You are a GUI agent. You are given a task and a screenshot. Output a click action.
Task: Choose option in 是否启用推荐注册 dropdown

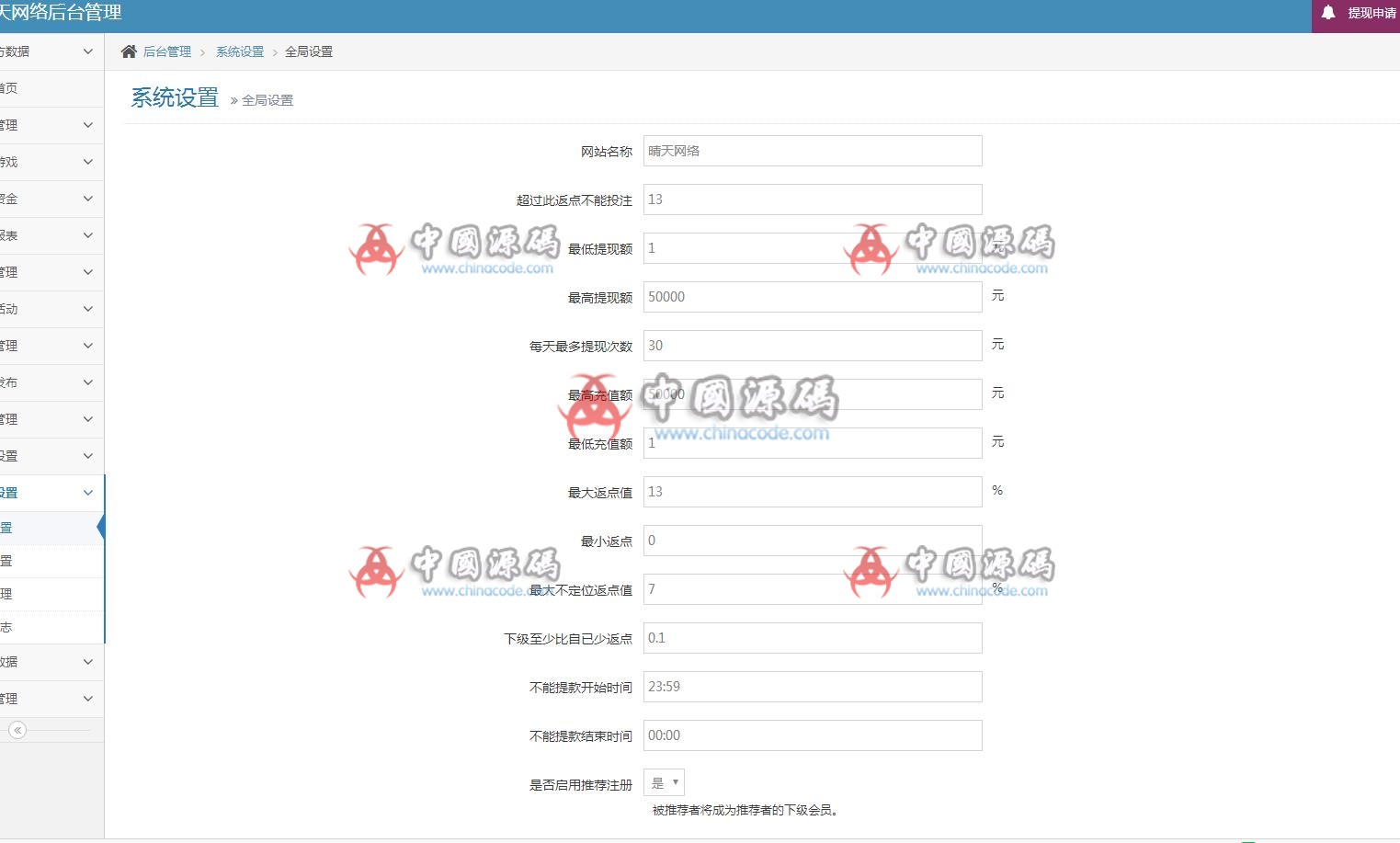(664, 783)
